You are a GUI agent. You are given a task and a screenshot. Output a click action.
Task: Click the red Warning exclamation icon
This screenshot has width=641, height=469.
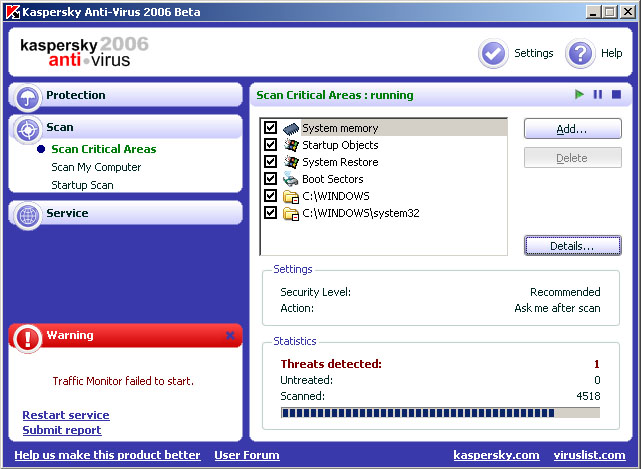tap(27, 339)
